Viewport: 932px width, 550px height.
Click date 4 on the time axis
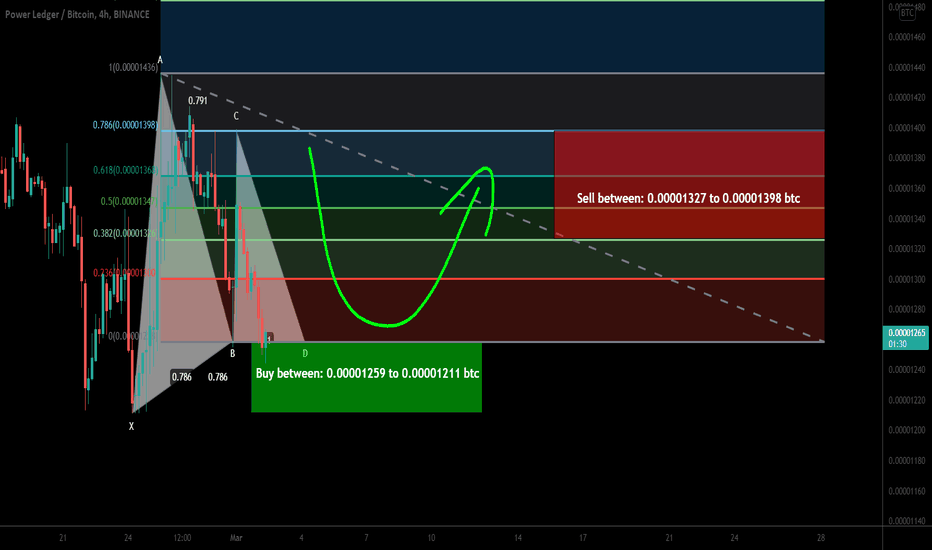(301, 538)
